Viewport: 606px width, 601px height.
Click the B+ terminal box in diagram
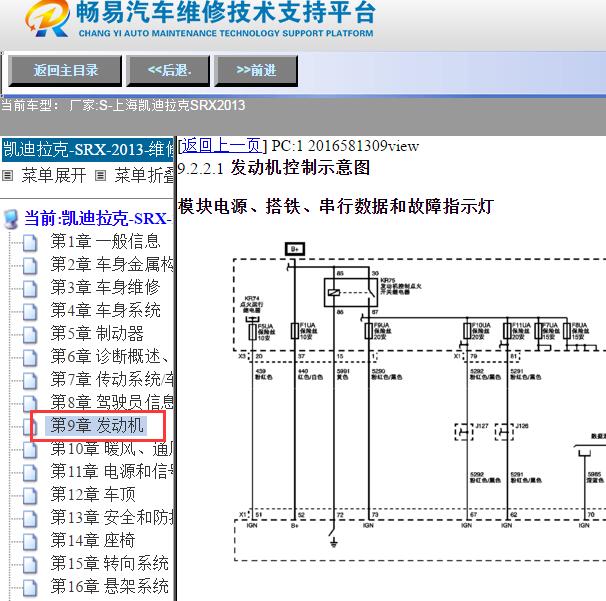pyautogui.click(x=295, y=249)
